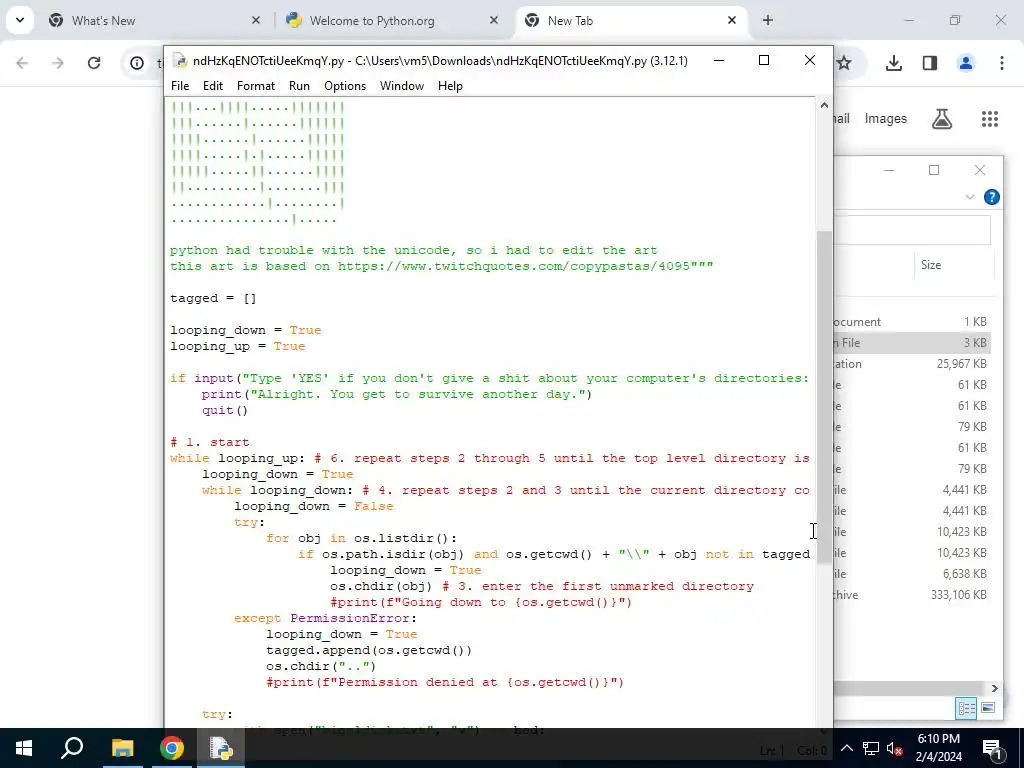Click the '# 1. start' comment line

pos(210,442)
